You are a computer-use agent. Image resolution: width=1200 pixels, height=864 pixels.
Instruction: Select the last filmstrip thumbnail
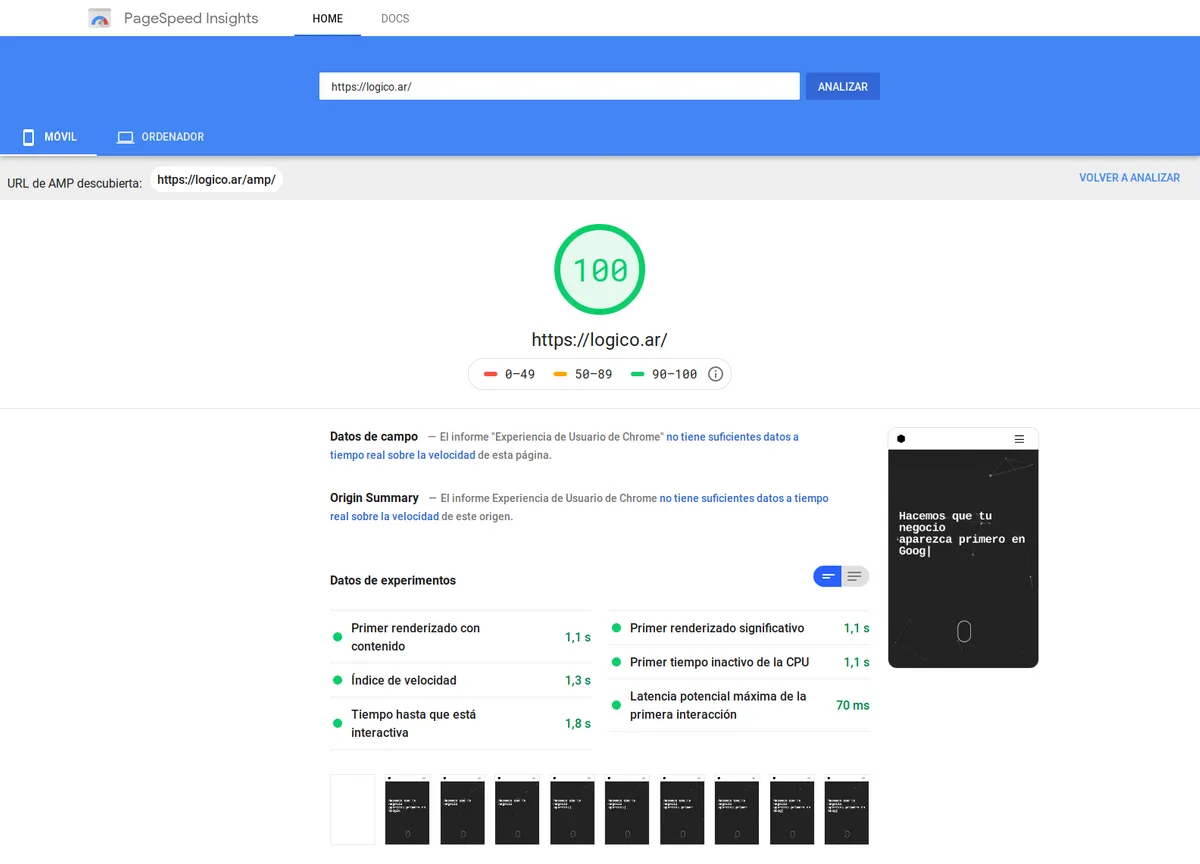847,810
